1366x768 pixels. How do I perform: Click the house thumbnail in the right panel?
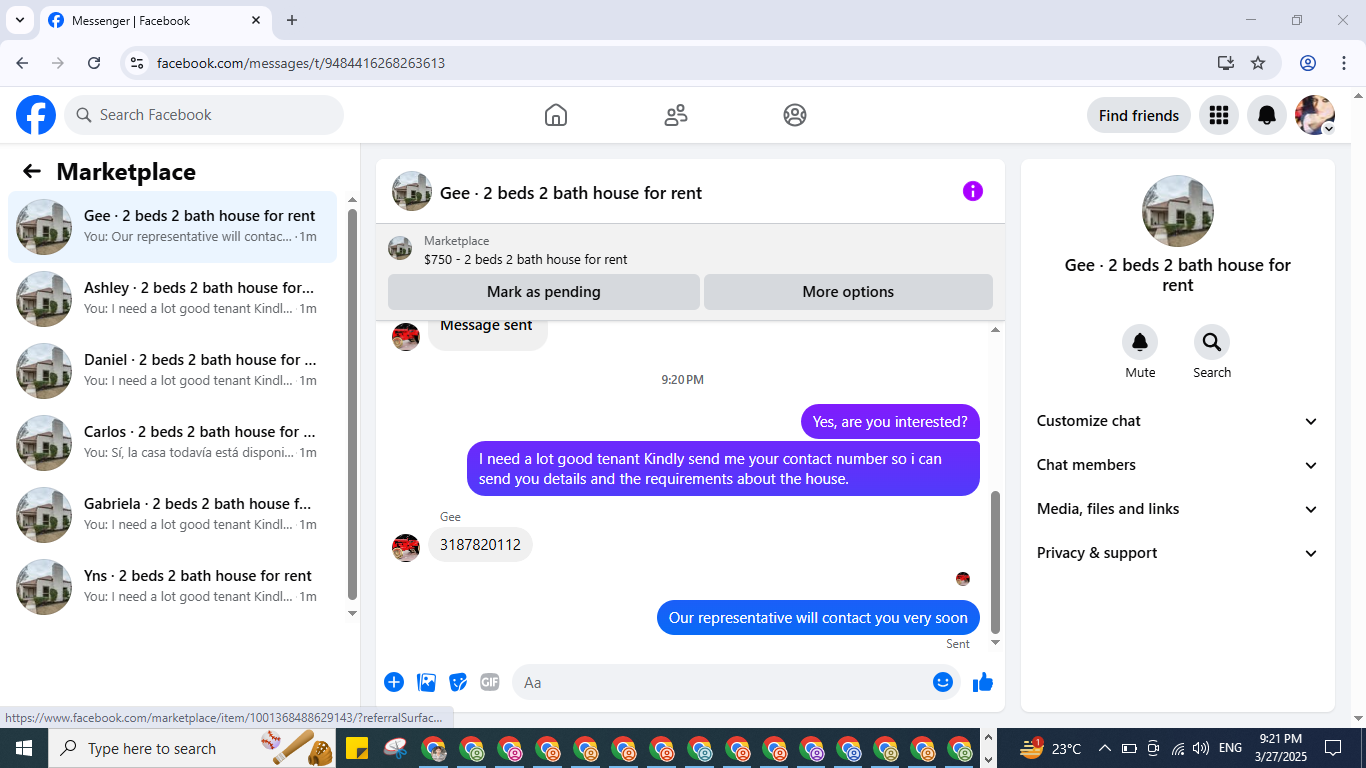click(x=1178, y=211)
